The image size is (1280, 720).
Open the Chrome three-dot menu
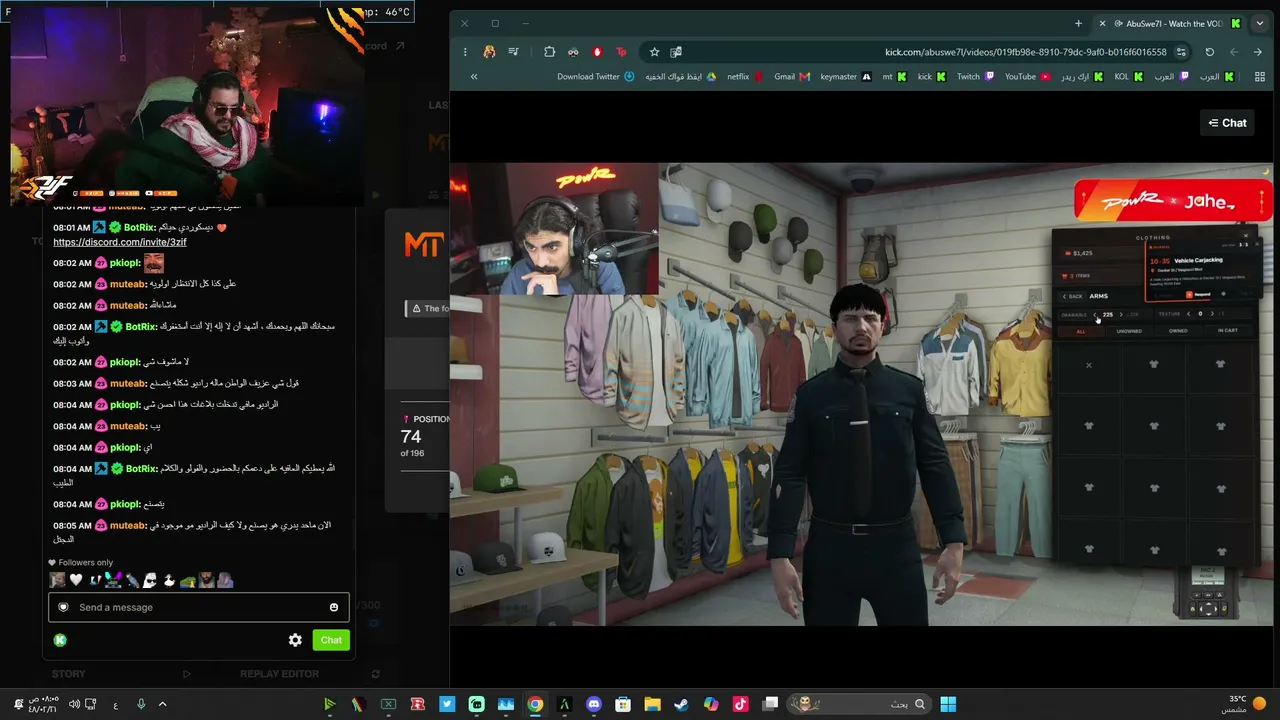point(465,52)
